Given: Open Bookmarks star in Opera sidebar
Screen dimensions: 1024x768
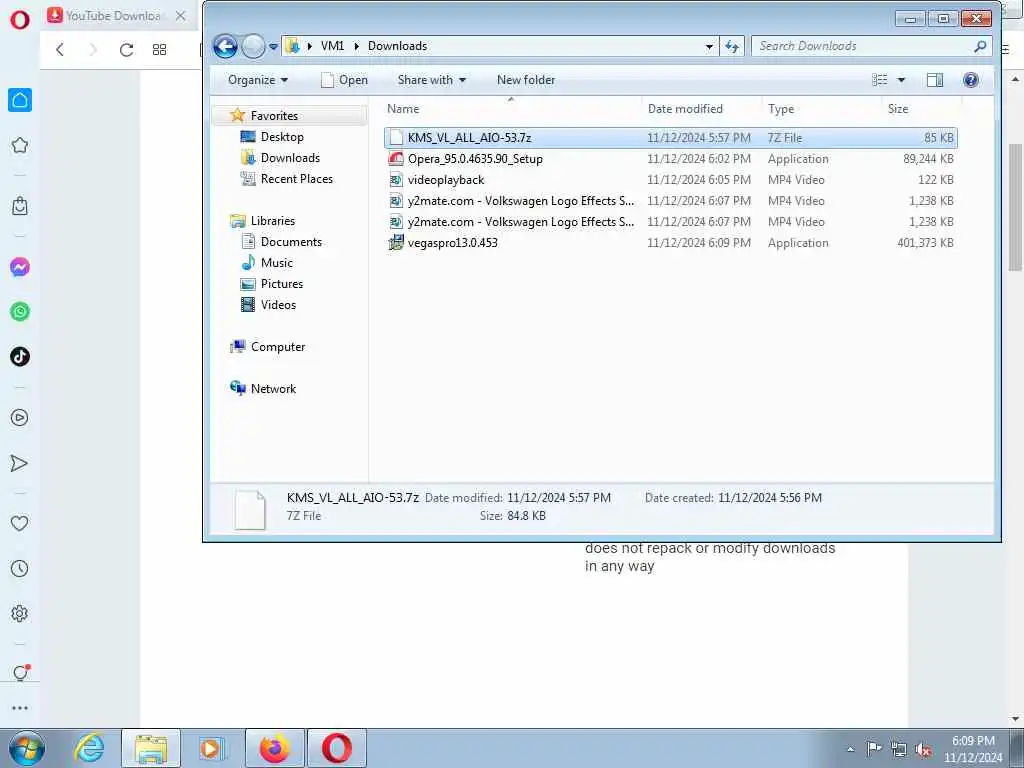Looking at the screenshot, I should click(20, 145).
